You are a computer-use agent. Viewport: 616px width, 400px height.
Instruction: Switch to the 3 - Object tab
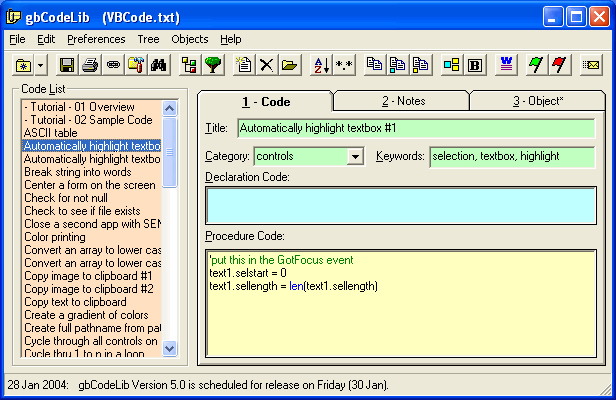point(538,101)
